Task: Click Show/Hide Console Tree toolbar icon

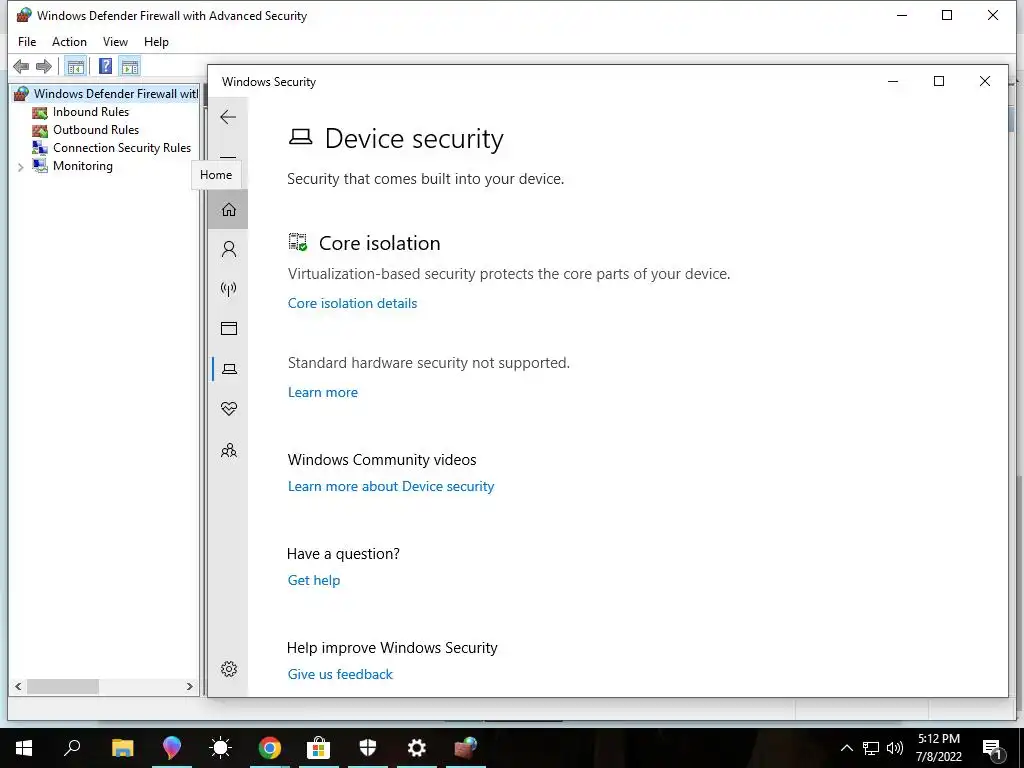Action: (76, 67)
